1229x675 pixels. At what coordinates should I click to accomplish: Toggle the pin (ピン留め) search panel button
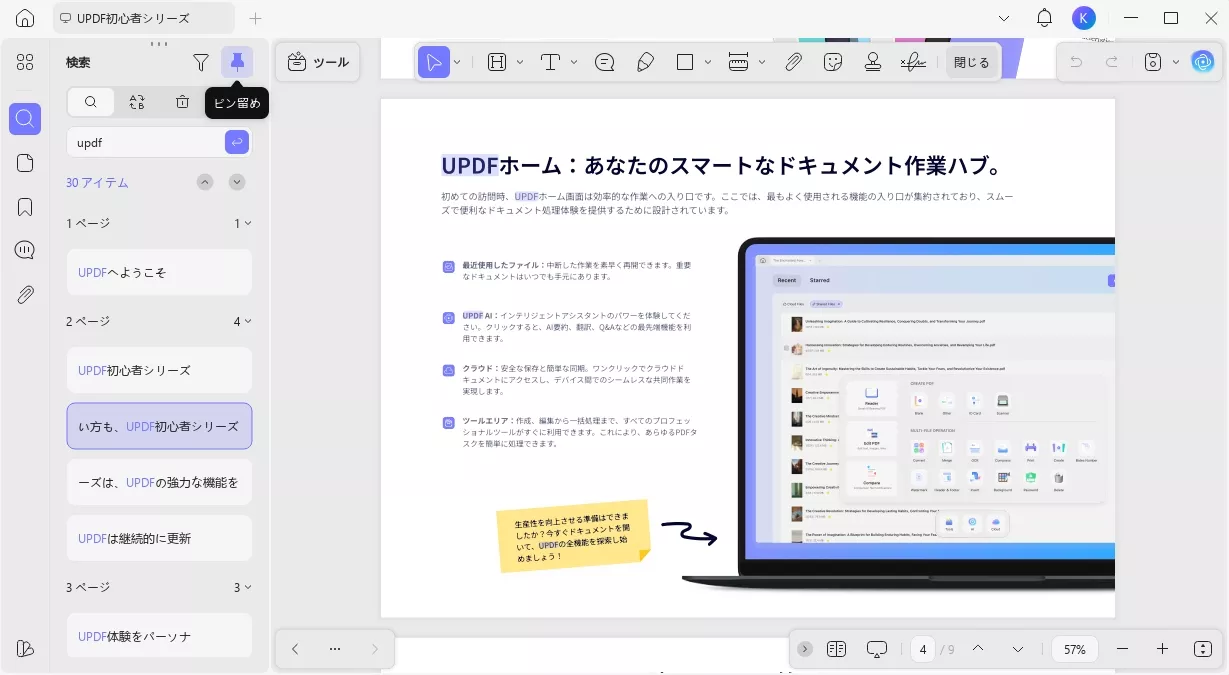click(x=237, y=62)
